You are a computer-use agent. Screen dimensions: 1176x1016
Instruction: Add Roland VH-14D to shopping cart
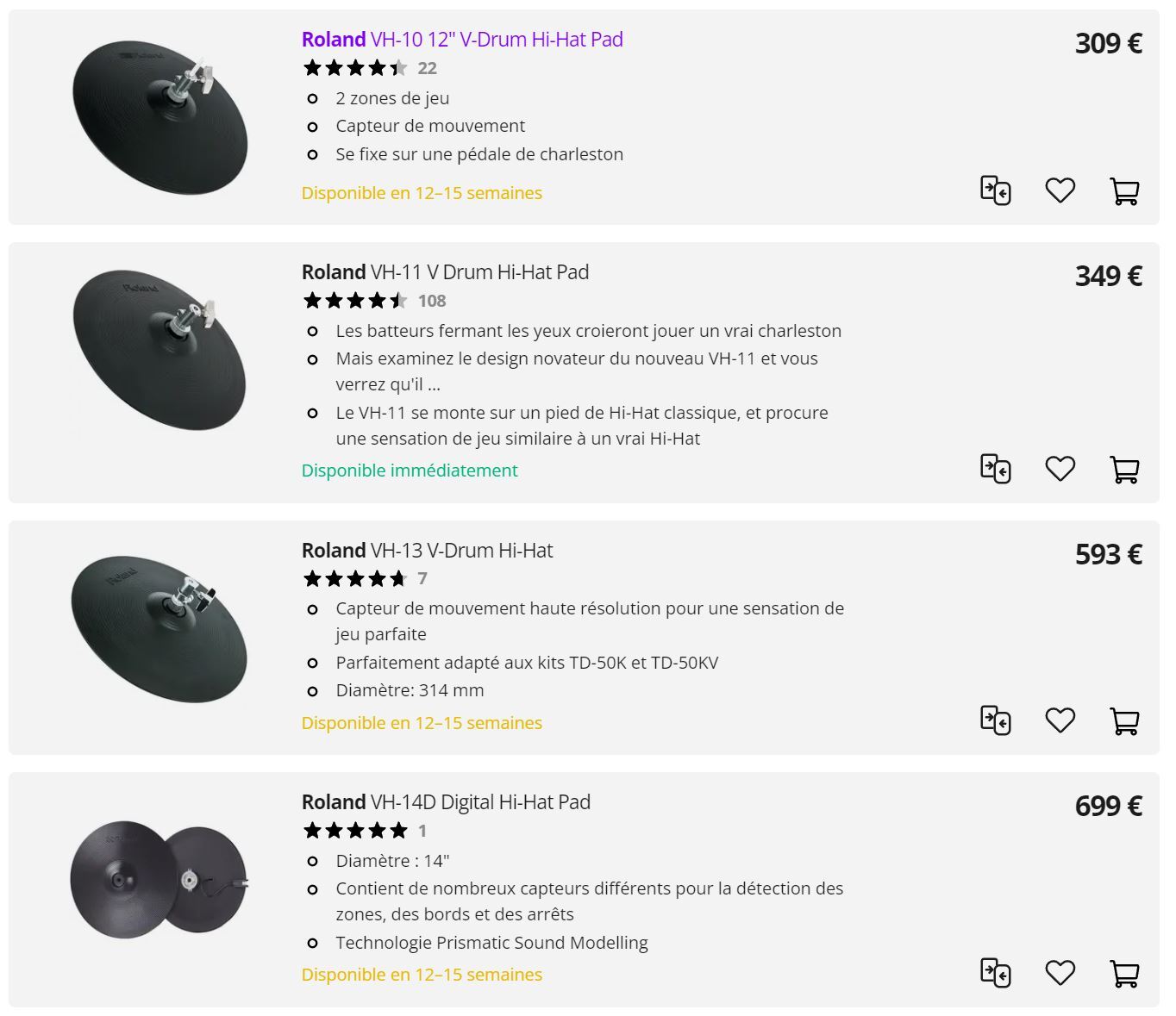[x=1124, y=973]
